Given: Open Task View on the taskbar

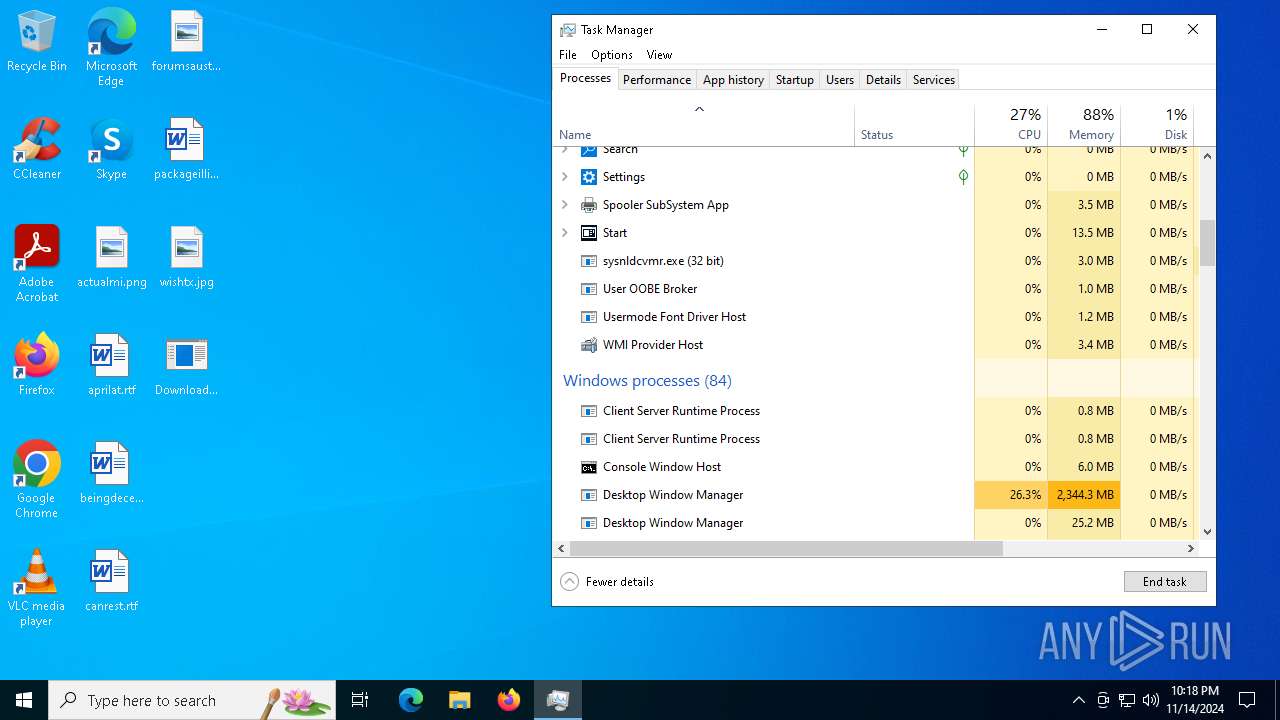Looking at the screenshot, I should pos(360,700).
